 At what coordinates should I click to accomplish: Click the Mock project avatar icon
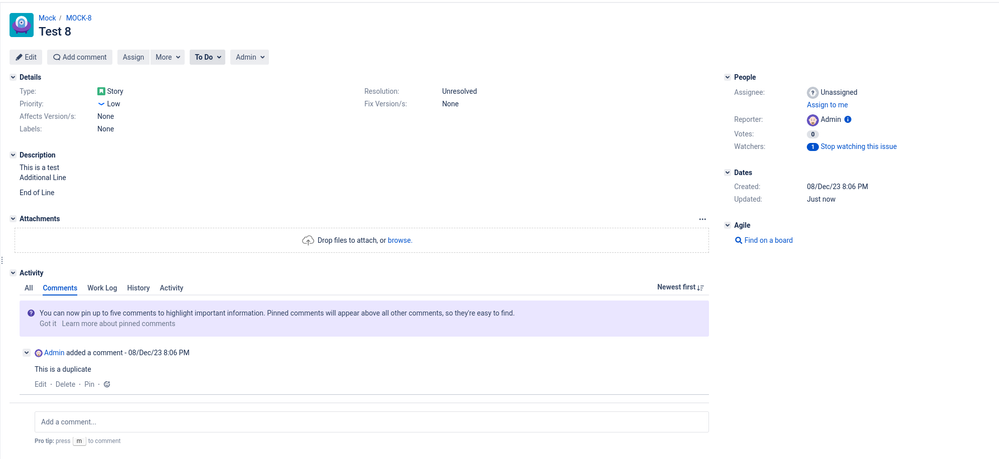click(22, 25)
